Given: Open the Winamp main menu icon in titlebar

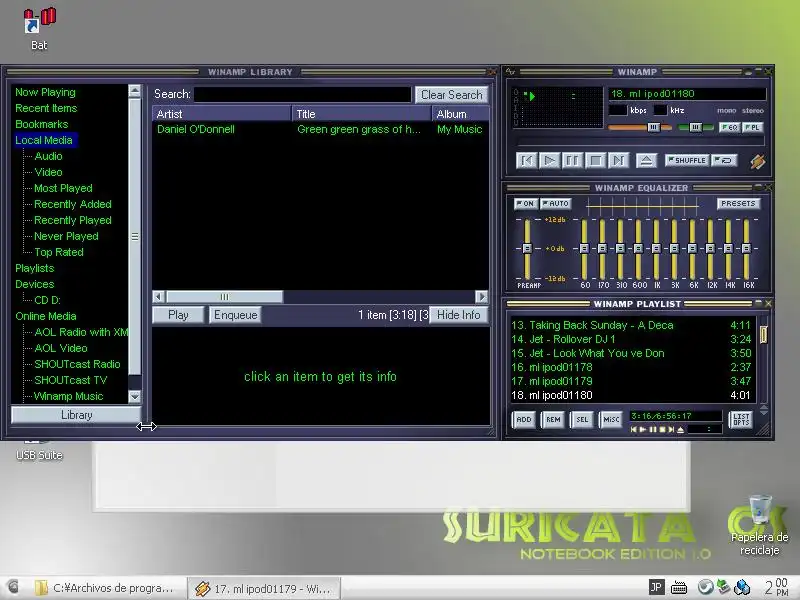Looking at the screenshot, I should click(510, 72).
